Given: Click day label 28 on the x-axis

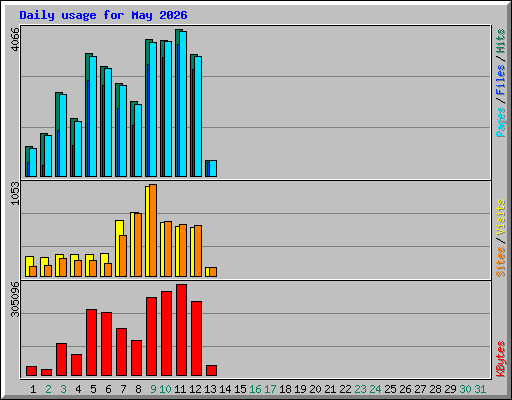Looking at the screenshot, I should coord(435,389).
